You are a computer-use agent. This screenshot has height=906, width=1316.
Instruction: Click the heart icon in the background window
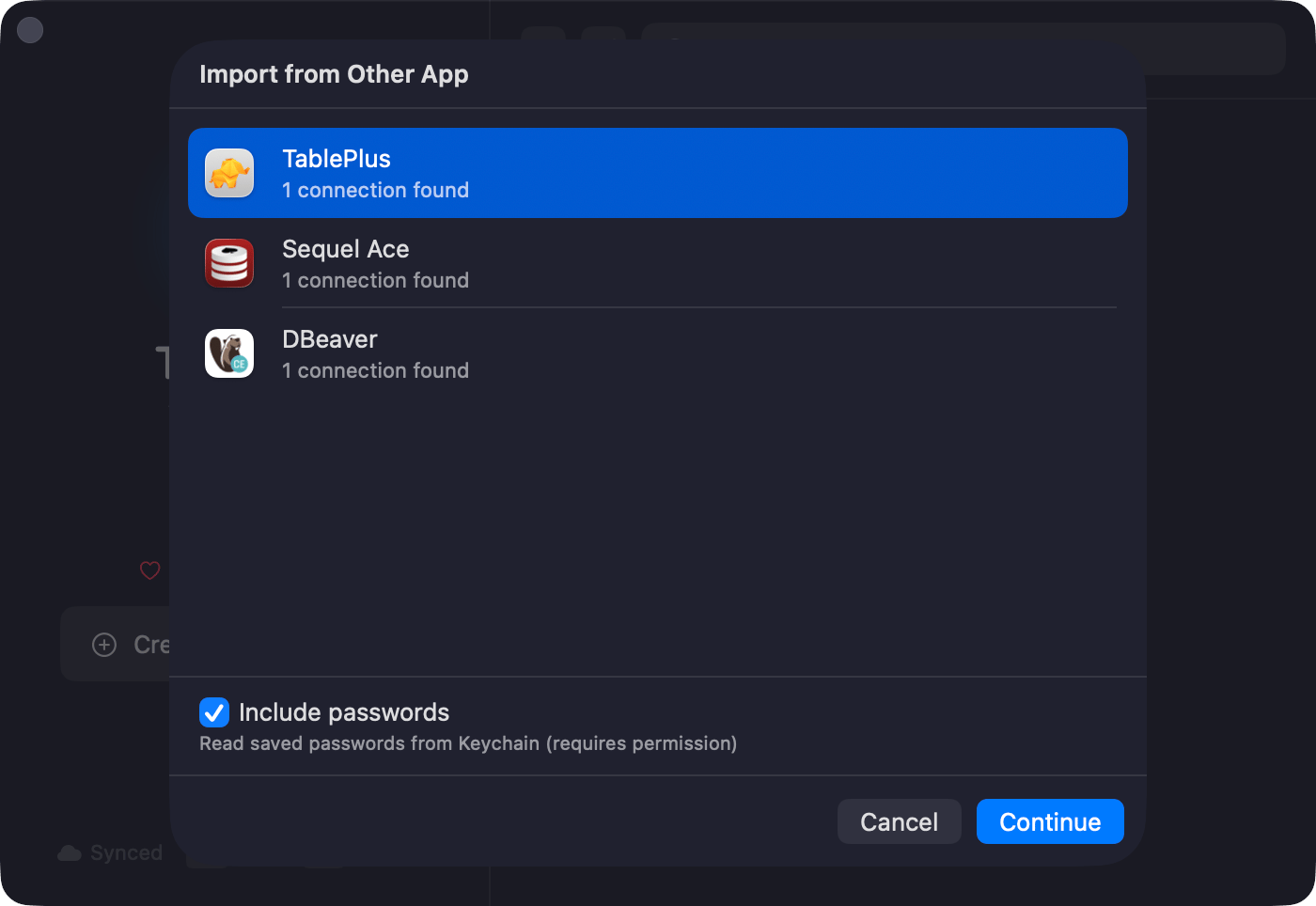pos(149,570)
